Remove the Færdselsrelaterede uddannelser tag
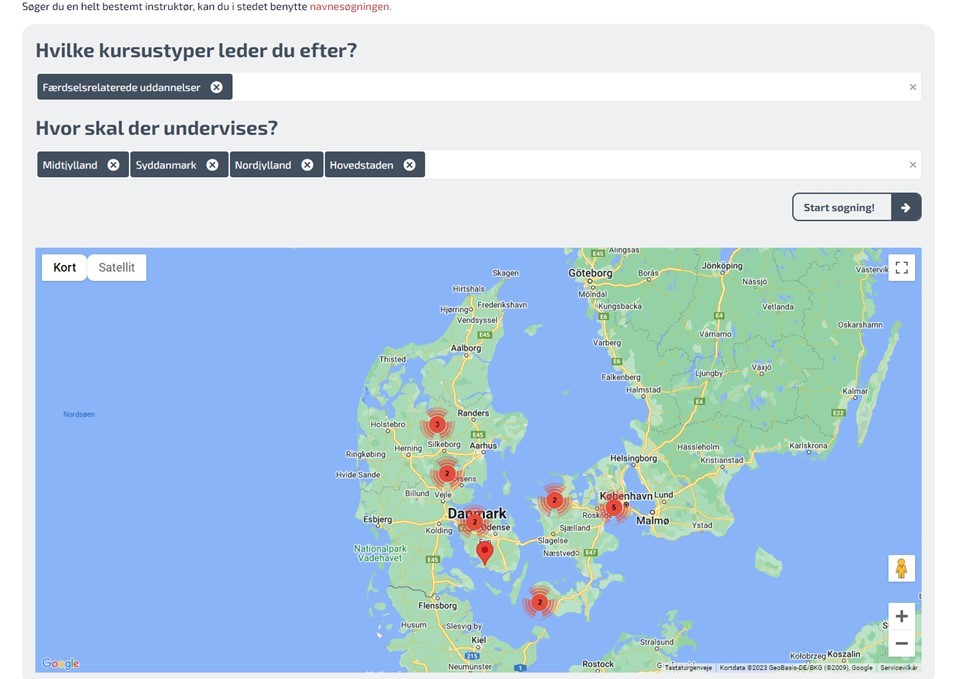This screenshot has width=961, height=679. pyautogui.click(x=216, y=87)
